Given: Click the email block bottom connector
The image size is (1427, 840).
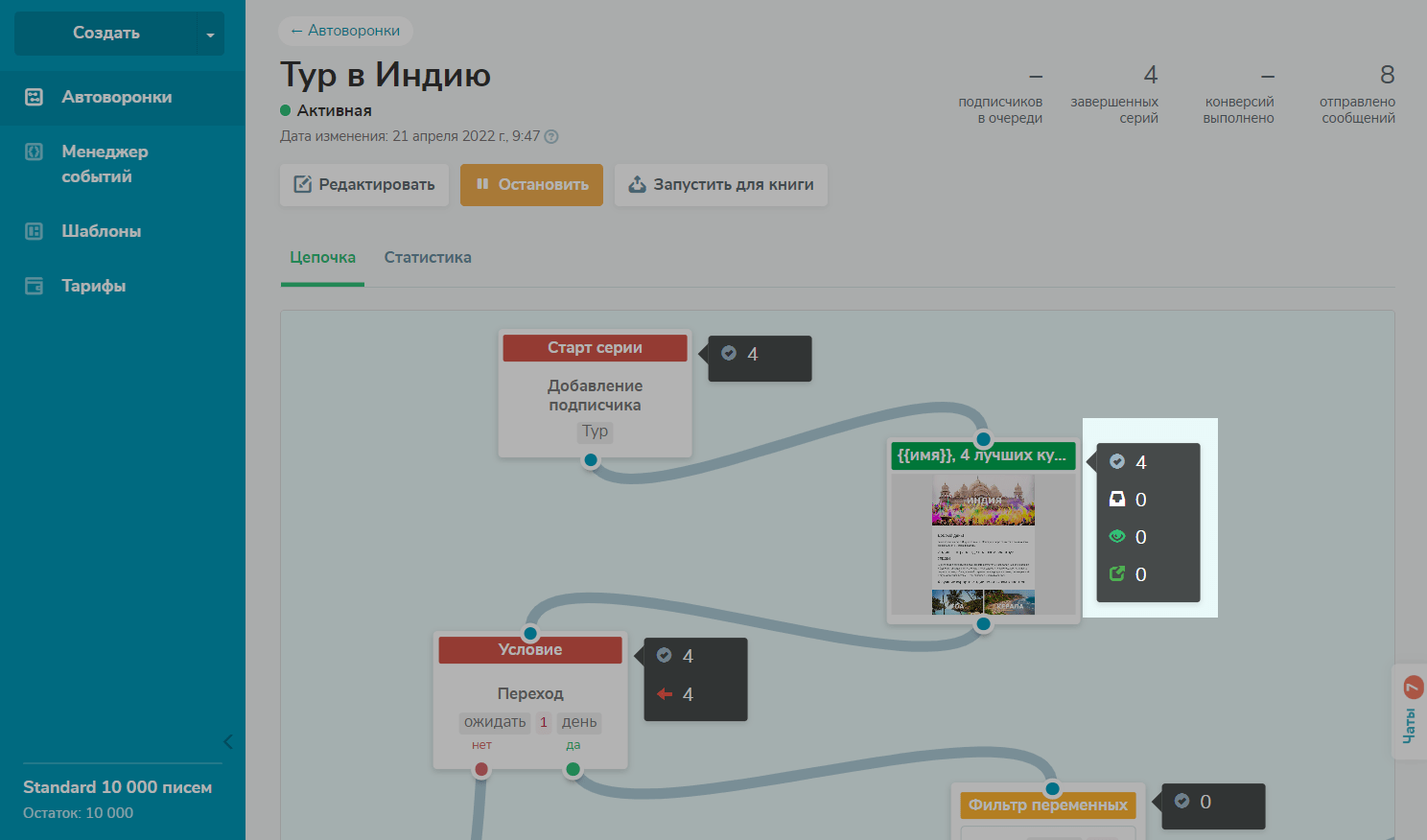Looking at the screenshot, I should (983, 624).
